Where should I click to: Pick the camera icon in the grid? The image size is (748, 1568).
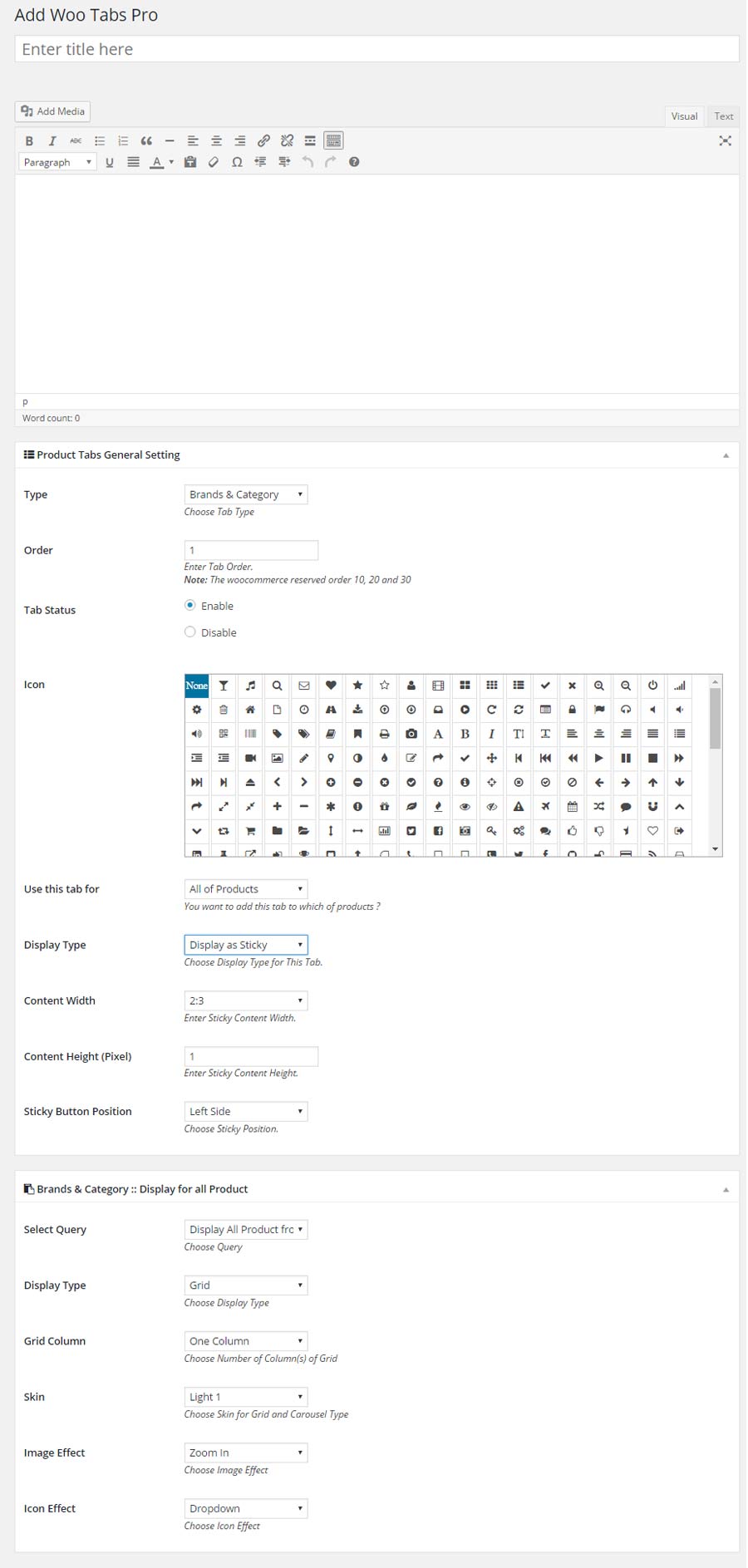click(411, 734)
